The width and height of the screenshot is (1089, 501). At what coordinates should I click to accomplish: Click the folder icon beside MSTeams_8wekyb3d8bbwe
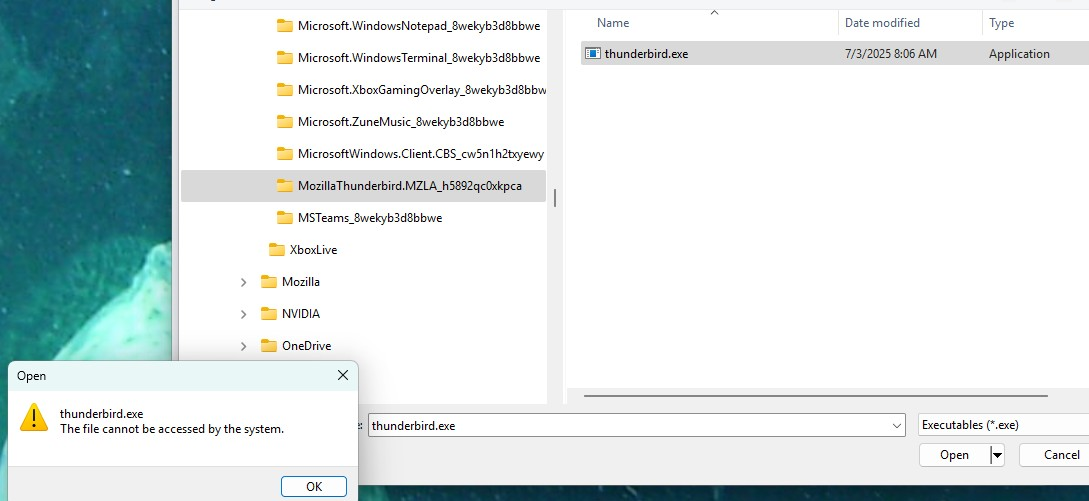tap(285, 217)
